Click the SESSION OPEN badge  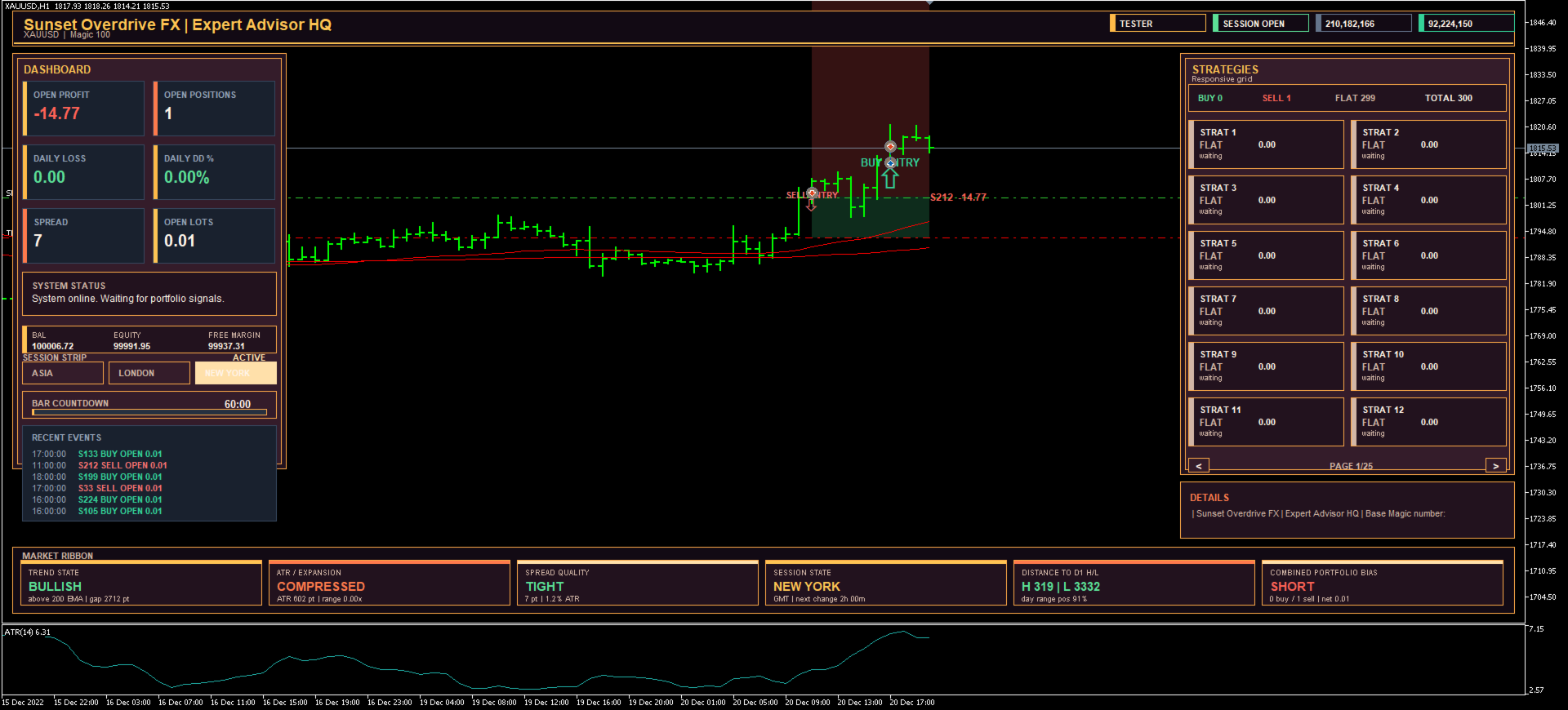1261,24
